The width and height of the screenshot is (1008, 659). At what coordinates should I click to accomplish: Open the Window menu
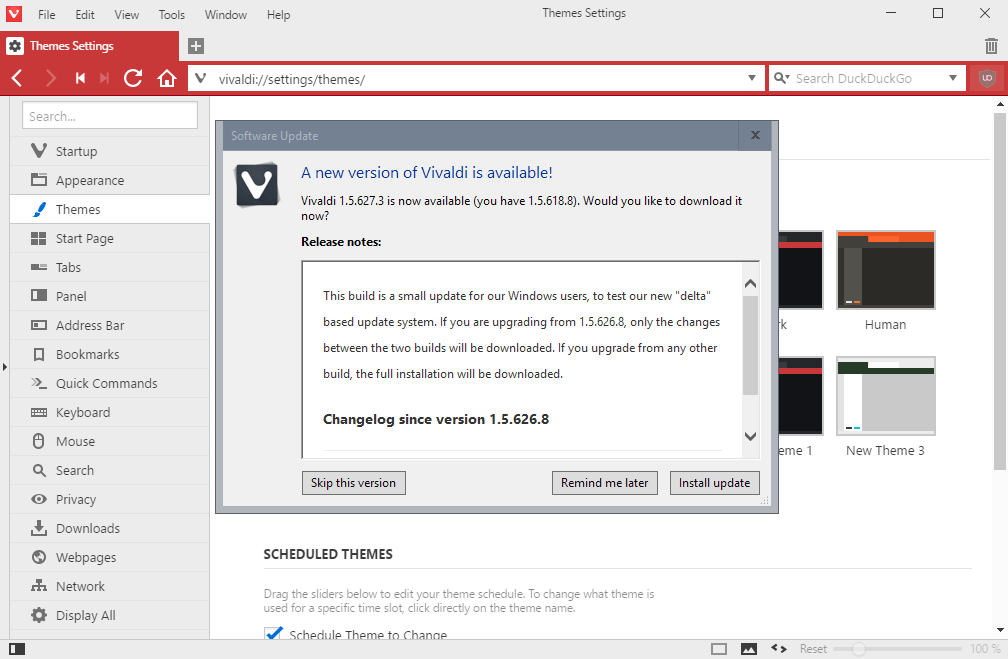point(226,14)
